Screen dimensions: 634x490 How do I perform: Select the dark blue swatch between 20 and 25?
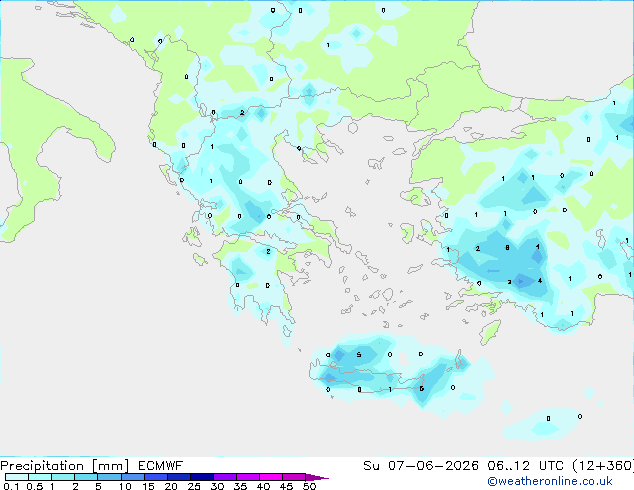[x=179, y=477]
